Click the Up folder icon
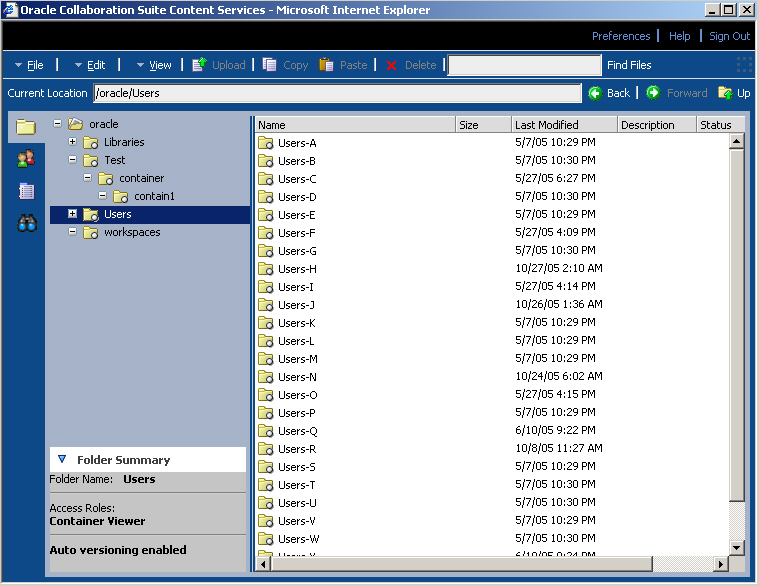 click(725, 92)
